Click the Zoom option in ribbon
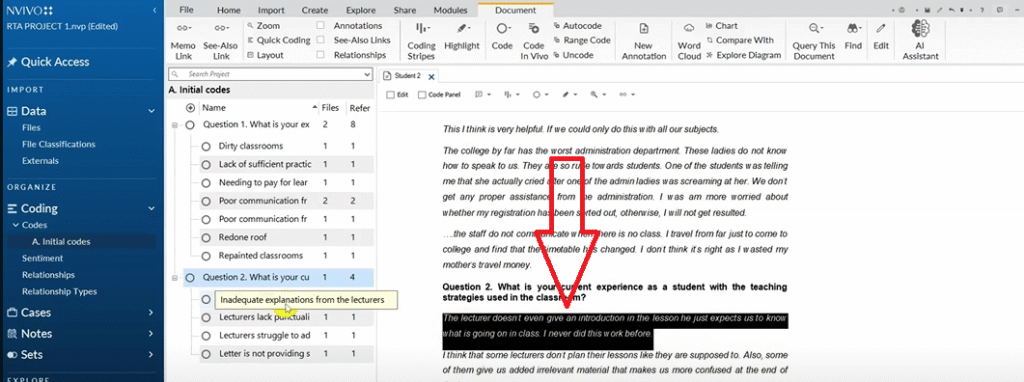Image resolution: width=1024 pixels, height=382 pixels. pos(264,25)
